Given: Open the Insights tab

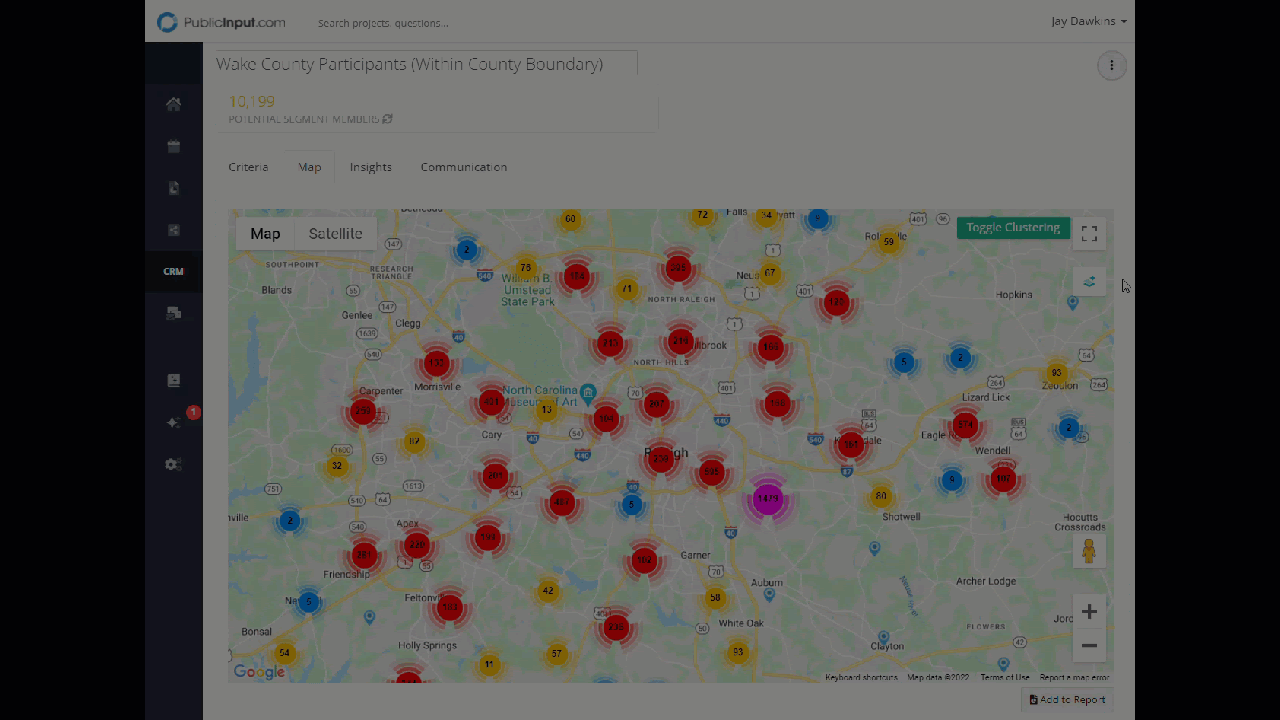Looking at the screenshot, I should pos(370,167).
